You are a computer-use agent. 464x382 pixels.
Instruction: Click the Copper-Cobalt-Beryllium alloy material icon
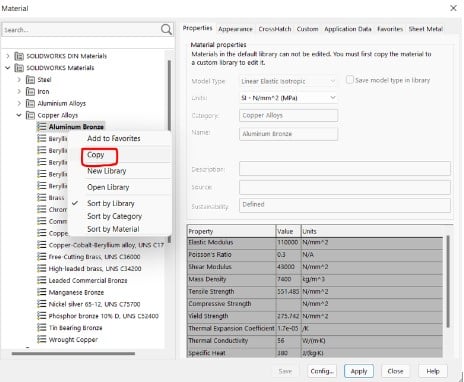tap(42, 245)
